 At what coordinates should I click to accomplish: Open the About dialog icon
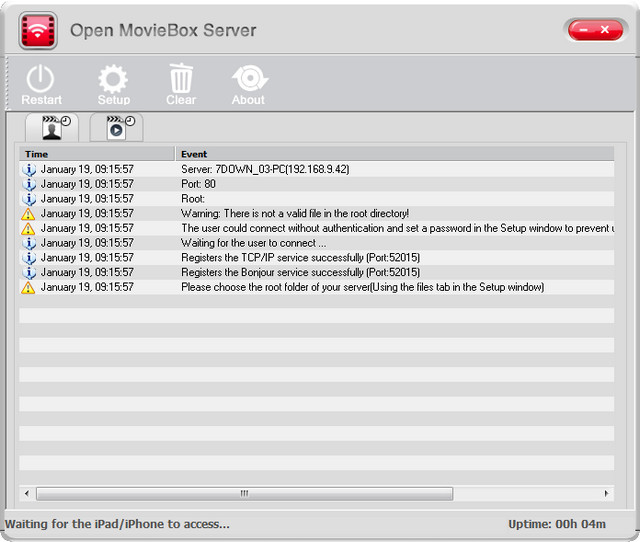coord(249,84)
